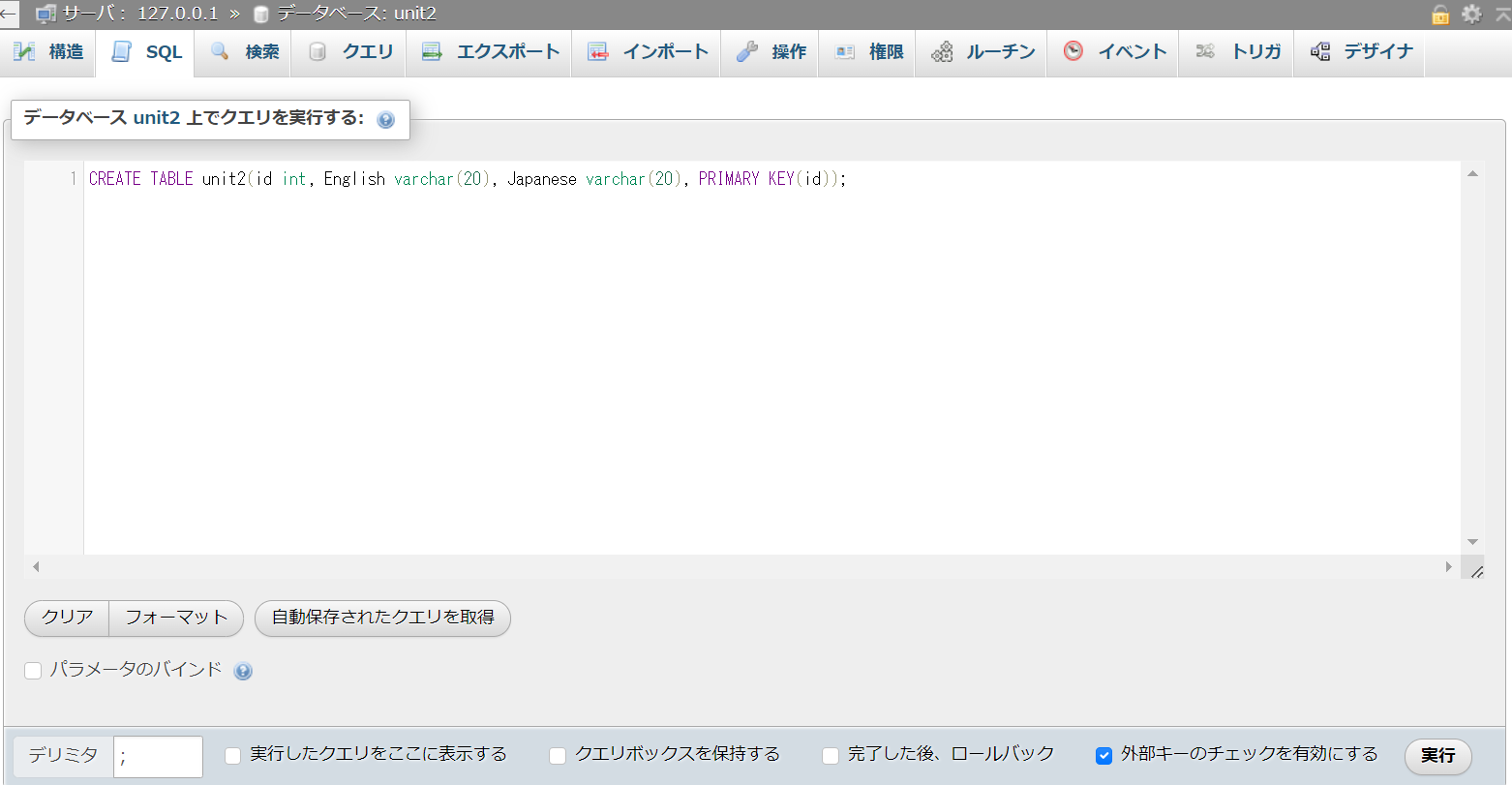Open the 検索 tab
Viewport: 1512px width, 785px height.
245,52
